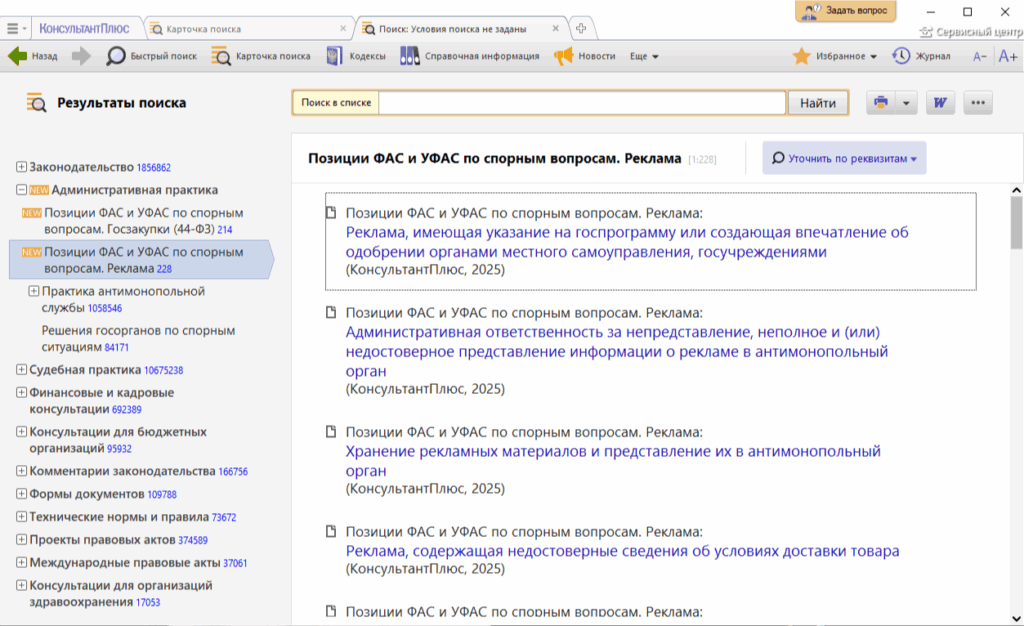Expand Консультации для бюджетных организаций node
The height and width of the screenshot is (626, 1024).
pyautogui.click(x=21, y=431)
